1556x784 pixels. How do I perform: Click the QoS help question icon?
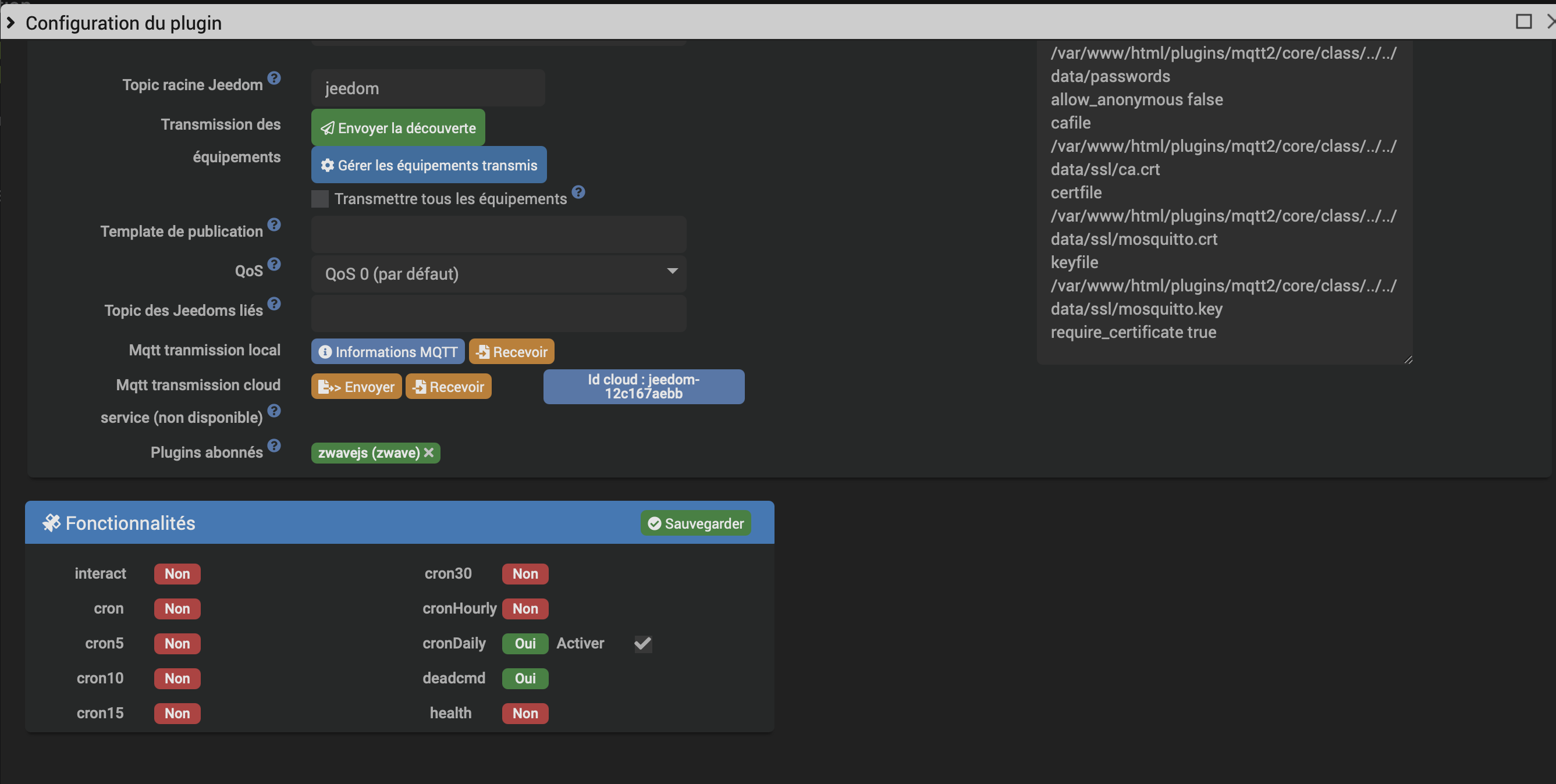[274, 263]
